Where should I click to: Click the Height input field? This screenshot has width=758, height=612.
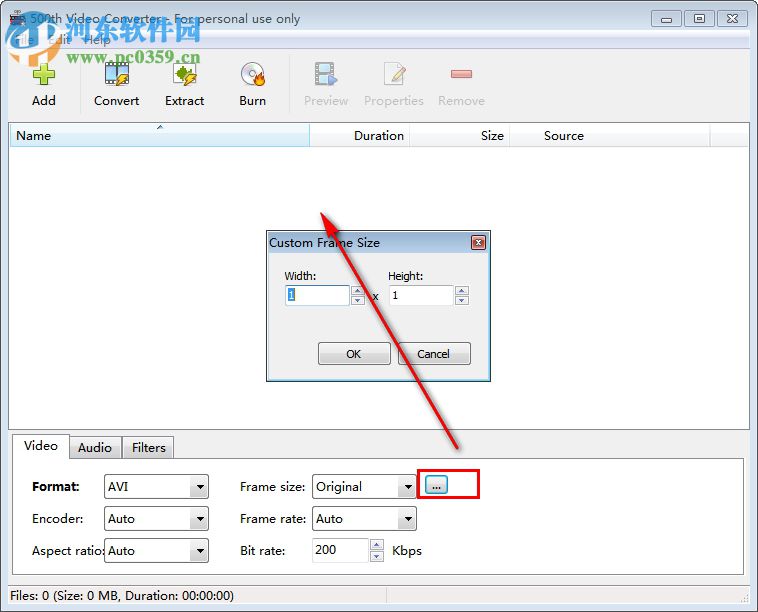421,295
